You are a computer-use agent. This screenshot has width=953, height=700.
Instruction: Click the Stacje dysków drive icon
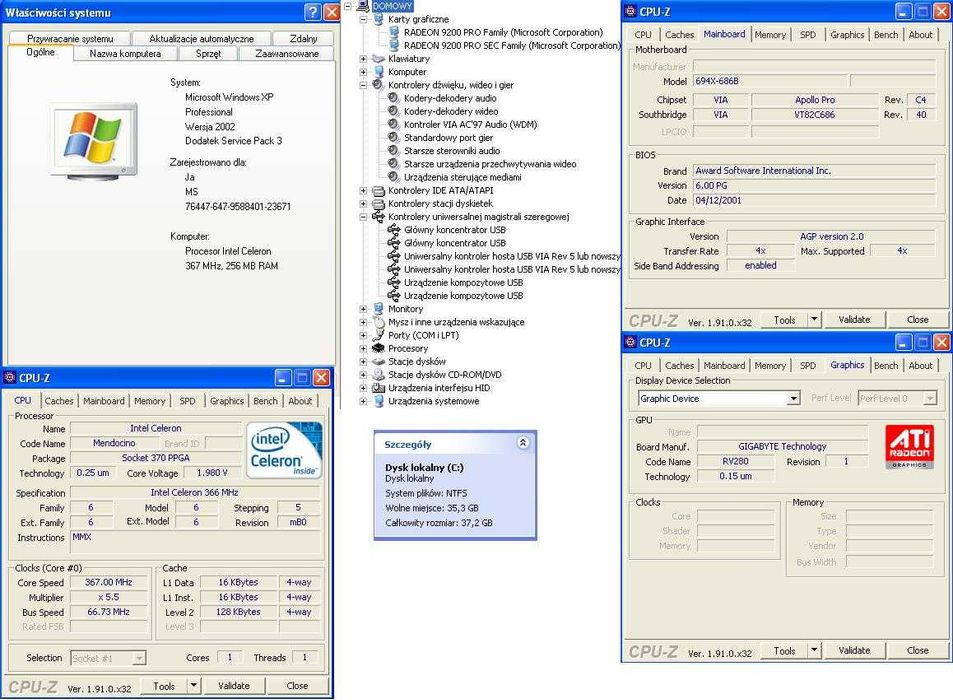(x=378, y=362)
